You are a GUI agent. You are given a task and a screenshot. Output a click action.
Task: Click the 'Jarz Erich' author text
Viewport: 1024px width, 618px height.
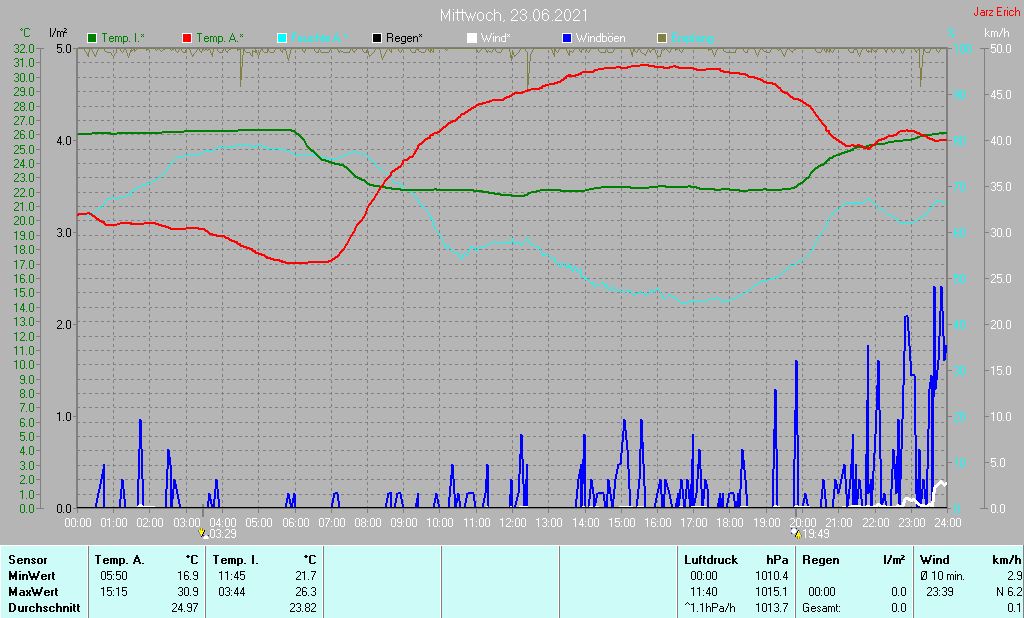coord(996,12)
